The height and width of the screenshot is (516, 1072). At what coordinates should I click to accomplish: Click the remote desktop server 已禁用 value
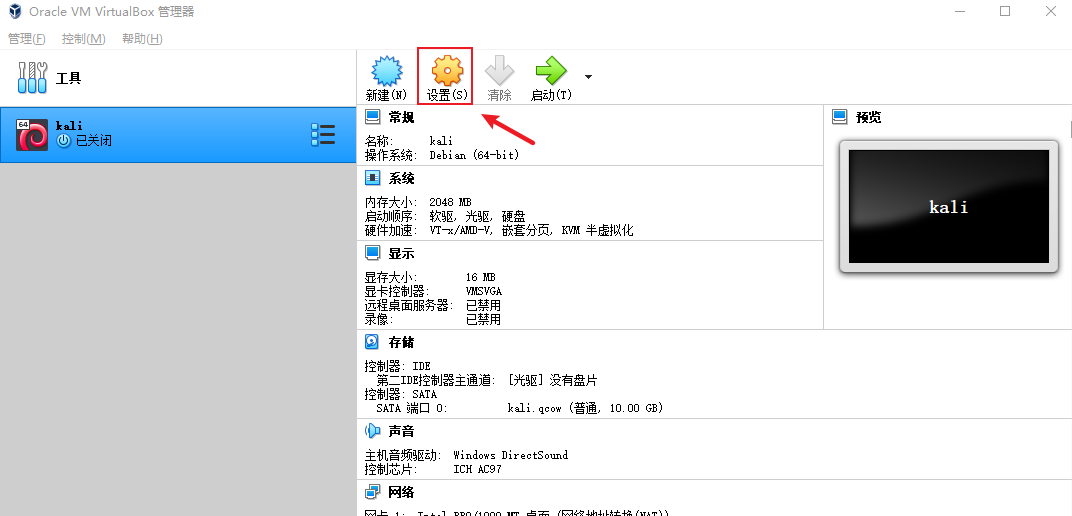[x=483, y=305]
